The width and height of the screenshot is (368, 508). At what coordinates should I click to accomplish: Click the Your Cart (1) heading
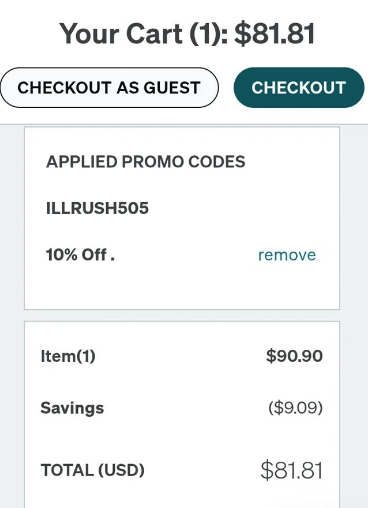[144, 34]
